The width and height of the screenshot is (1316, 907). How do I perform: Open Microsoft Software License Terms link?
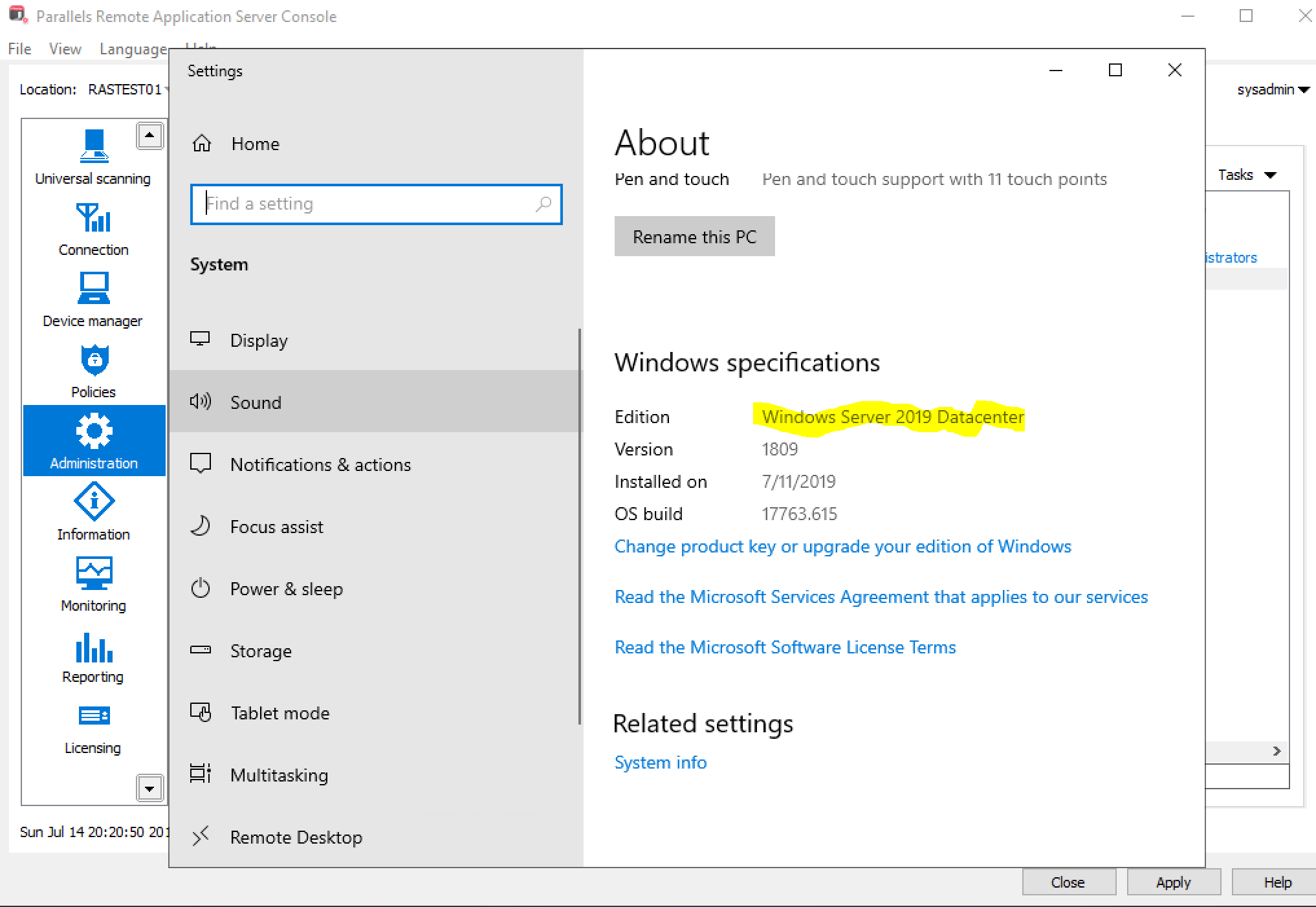pyautogui.click(x=785, y=648)
